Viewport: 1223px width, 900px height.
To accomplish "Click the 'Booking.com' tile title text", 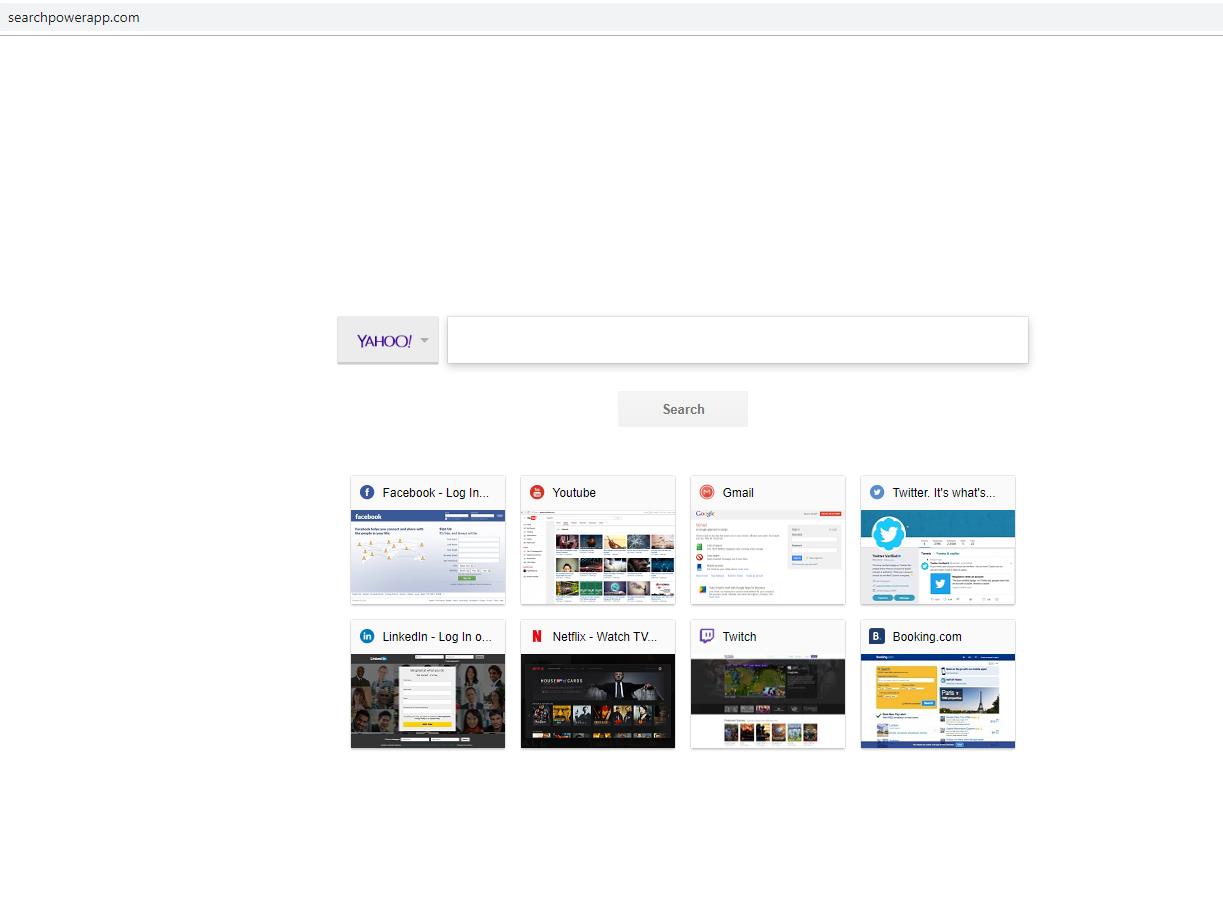I will coord(927,637).
